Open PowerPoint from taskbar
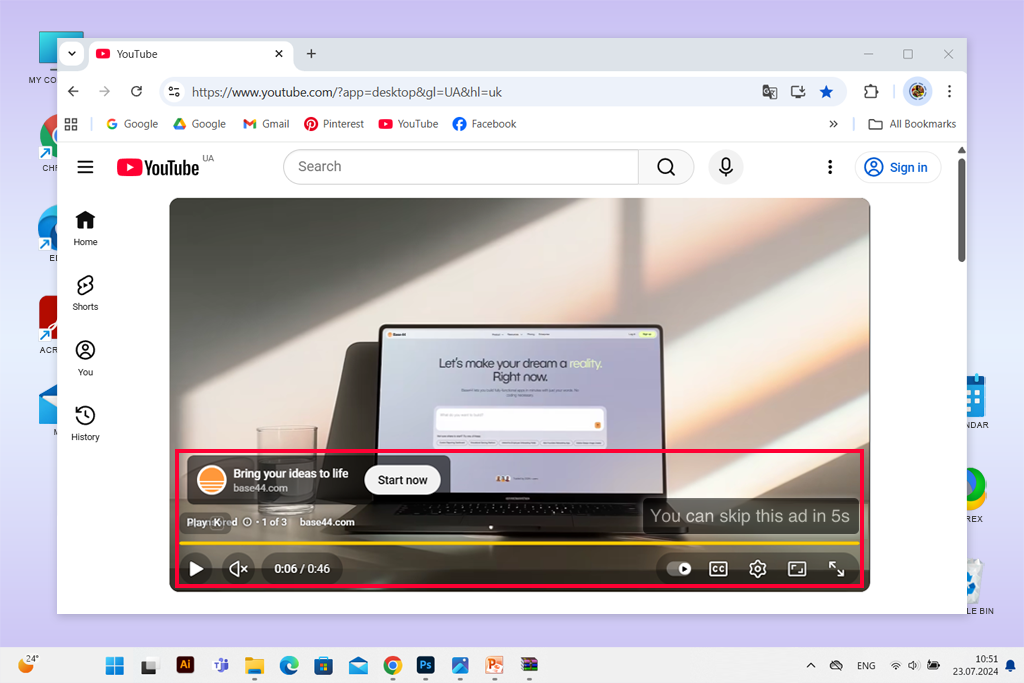 [494, 665]
